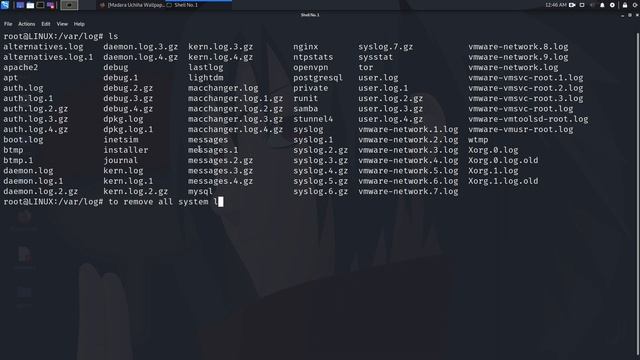Screen dimensions: 640x360
Task: Click the 'apache2' directory name
Action: coord(21,67)
